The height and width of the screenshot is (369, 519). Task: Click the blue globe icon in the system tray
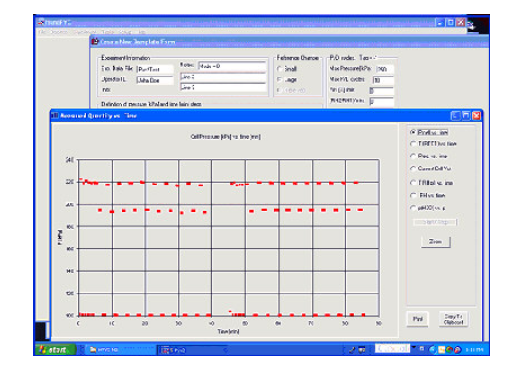click(433, 349)
